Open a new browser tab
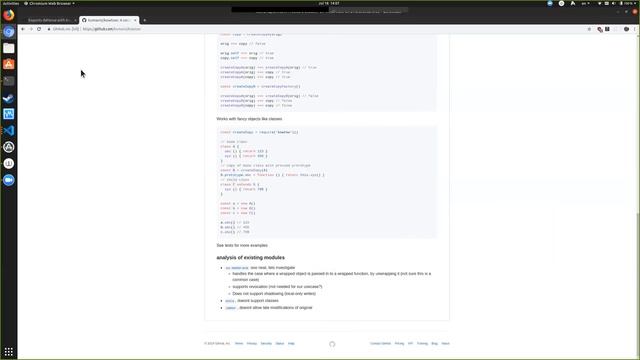The height and width of the screenshot is (360, 640). tap(144, 20)
